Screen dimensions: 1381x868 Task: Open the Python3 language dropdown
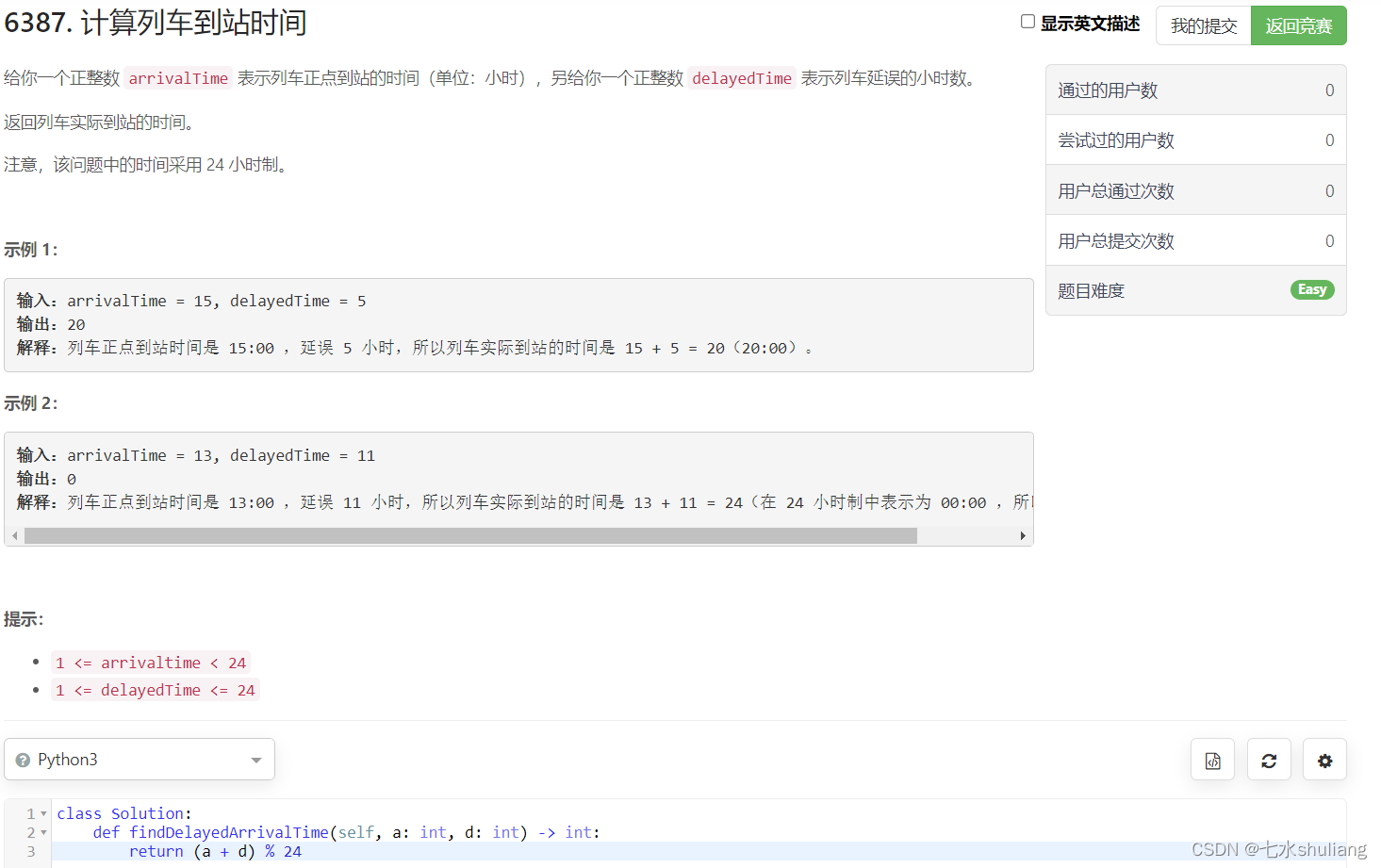140,759
